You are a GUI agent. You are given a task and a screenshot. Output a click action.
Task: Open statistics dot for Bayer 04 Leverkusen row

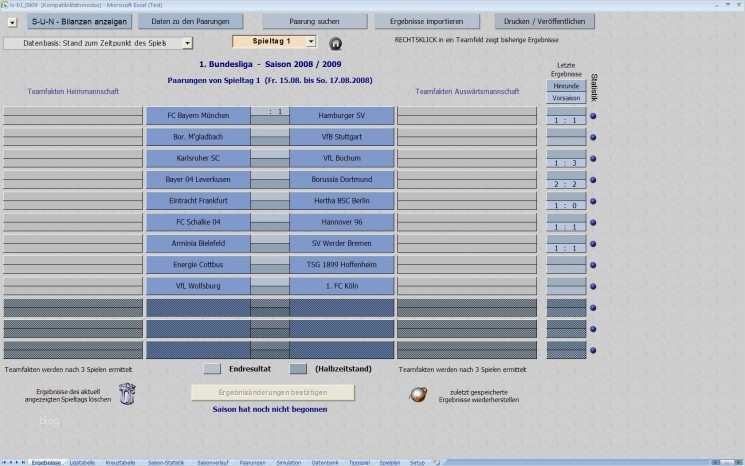coord(593,180)
